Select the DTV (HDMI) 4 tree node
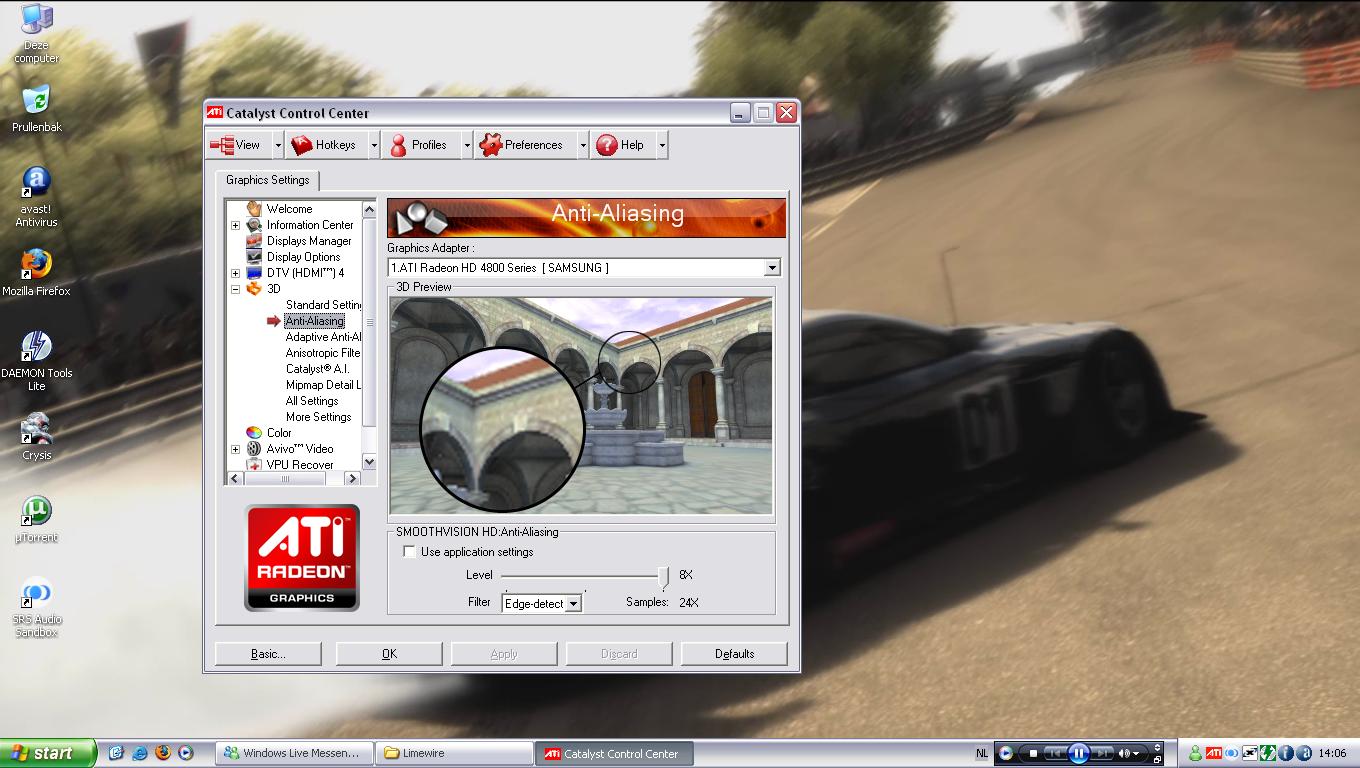This screenshot has width=1360, height=768. click(305, 273)
